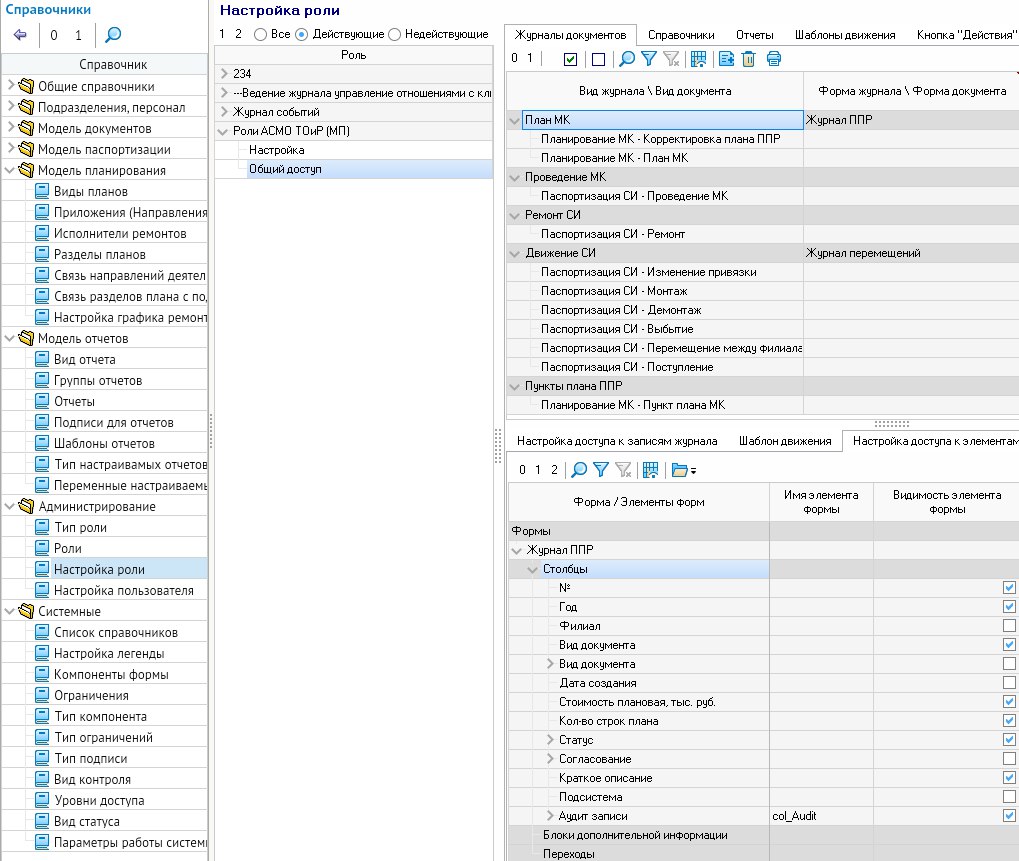This screenshot has height=861, width=1019.
Task: Open grid settings in form elements toolbar
Action: (651, 470)
